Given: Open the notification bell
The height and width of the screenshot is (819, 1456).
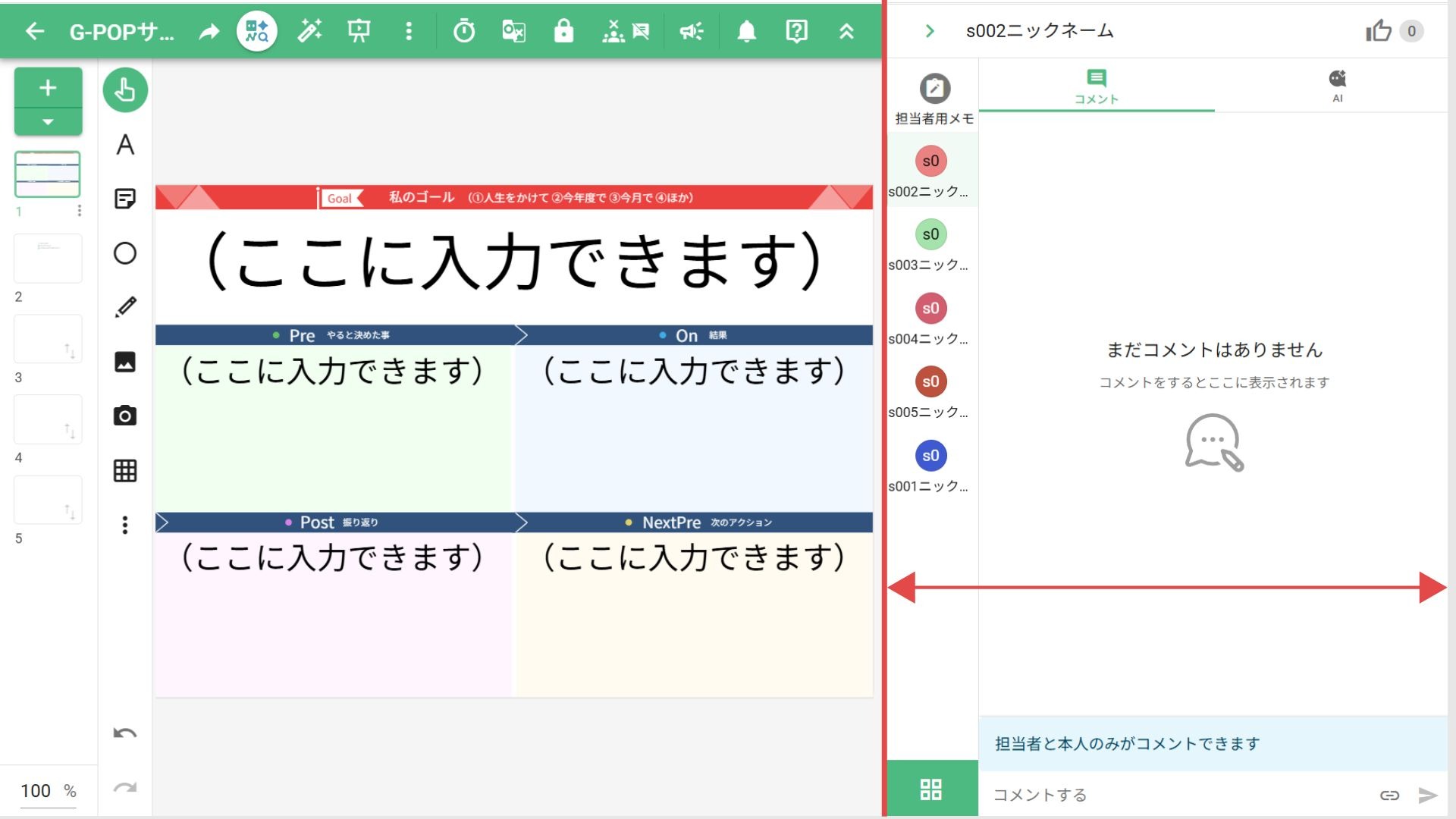Looking at the screenshot, I should [x=747, y=31].
